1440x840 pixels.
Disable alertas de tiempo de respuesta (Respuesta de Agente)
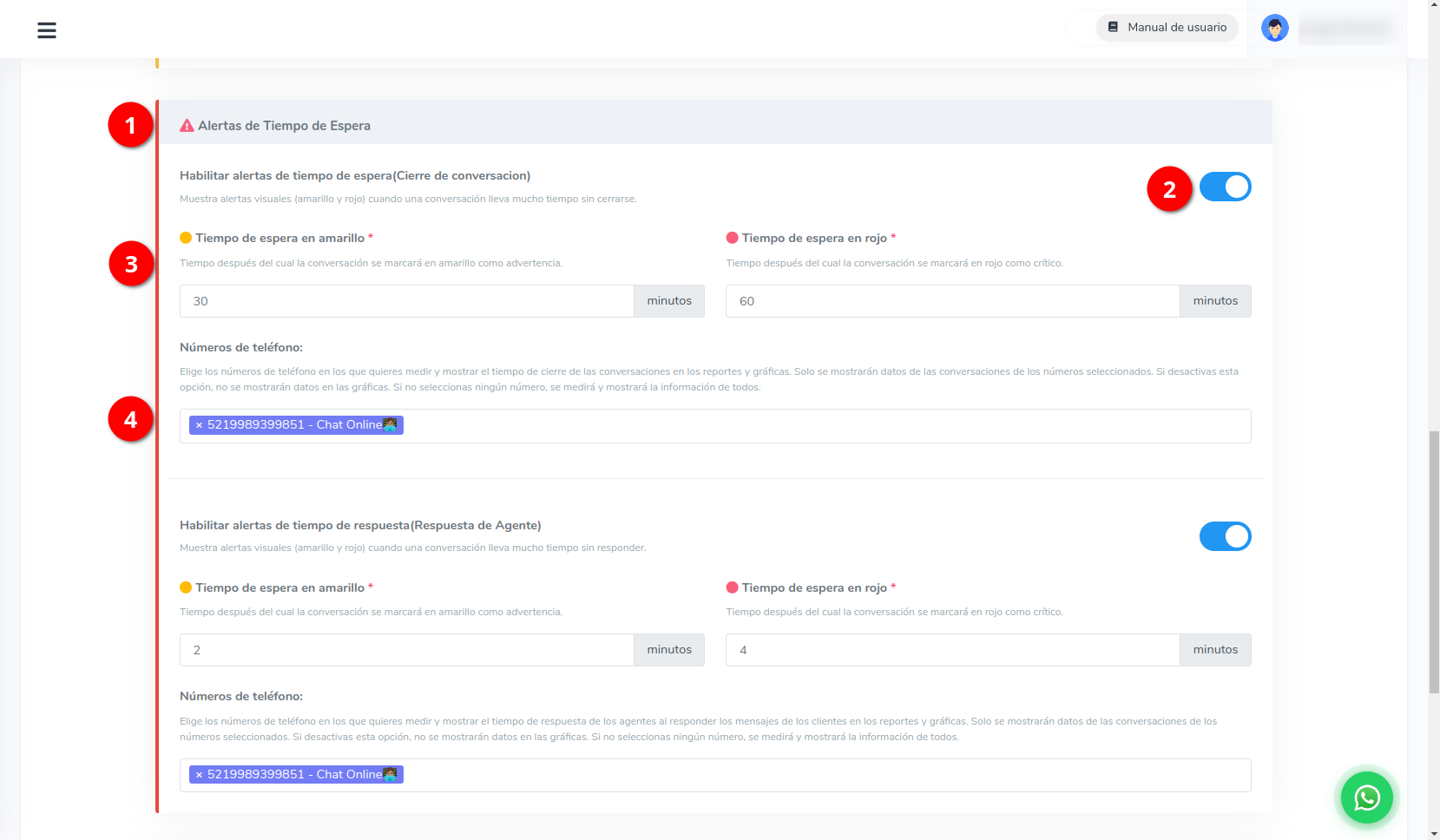[1225, 536]
